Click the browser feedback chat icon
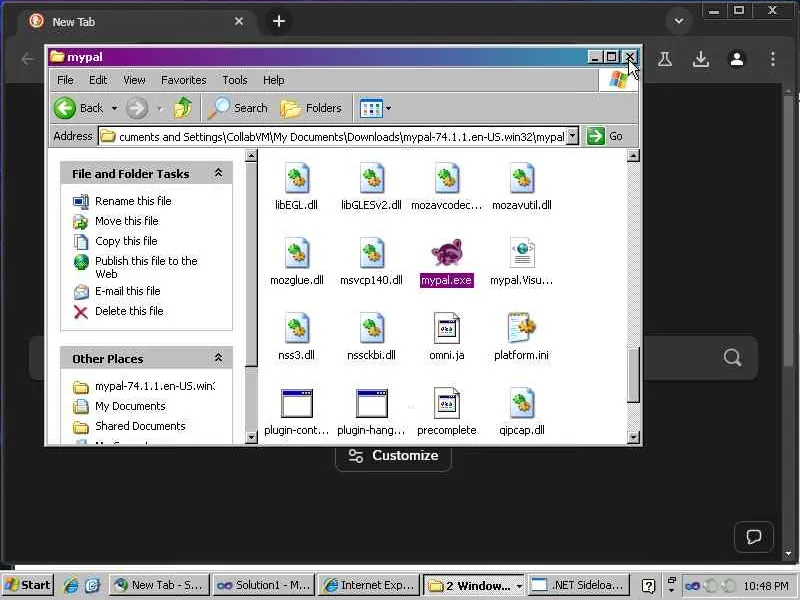Viewport: 800px width, 600px height. point(754,536)
